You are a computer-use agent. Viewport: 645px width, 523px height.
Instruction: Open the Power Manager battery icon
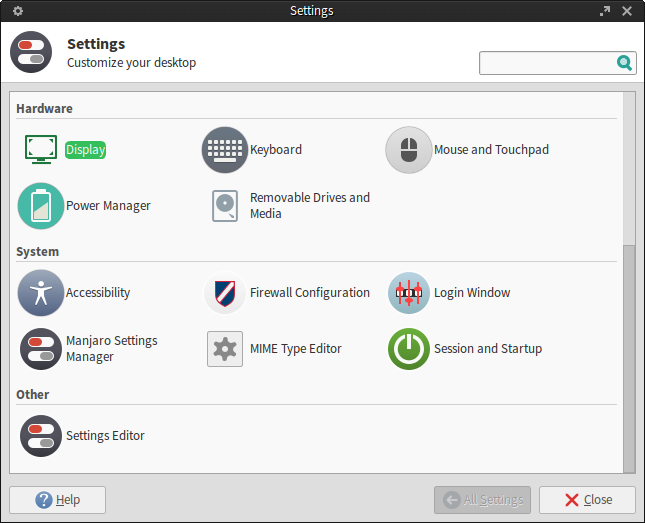coord(41,206)
